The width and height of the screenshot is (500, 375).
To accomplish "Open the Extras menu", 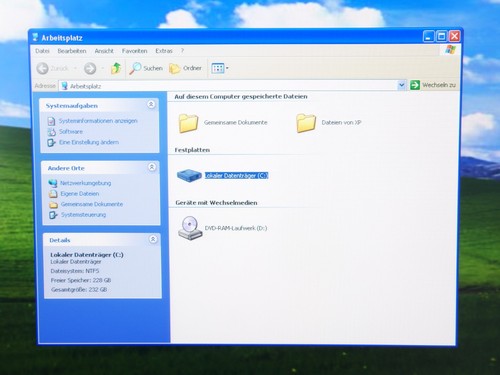I will pyautogui.click(x=164, y=51).
